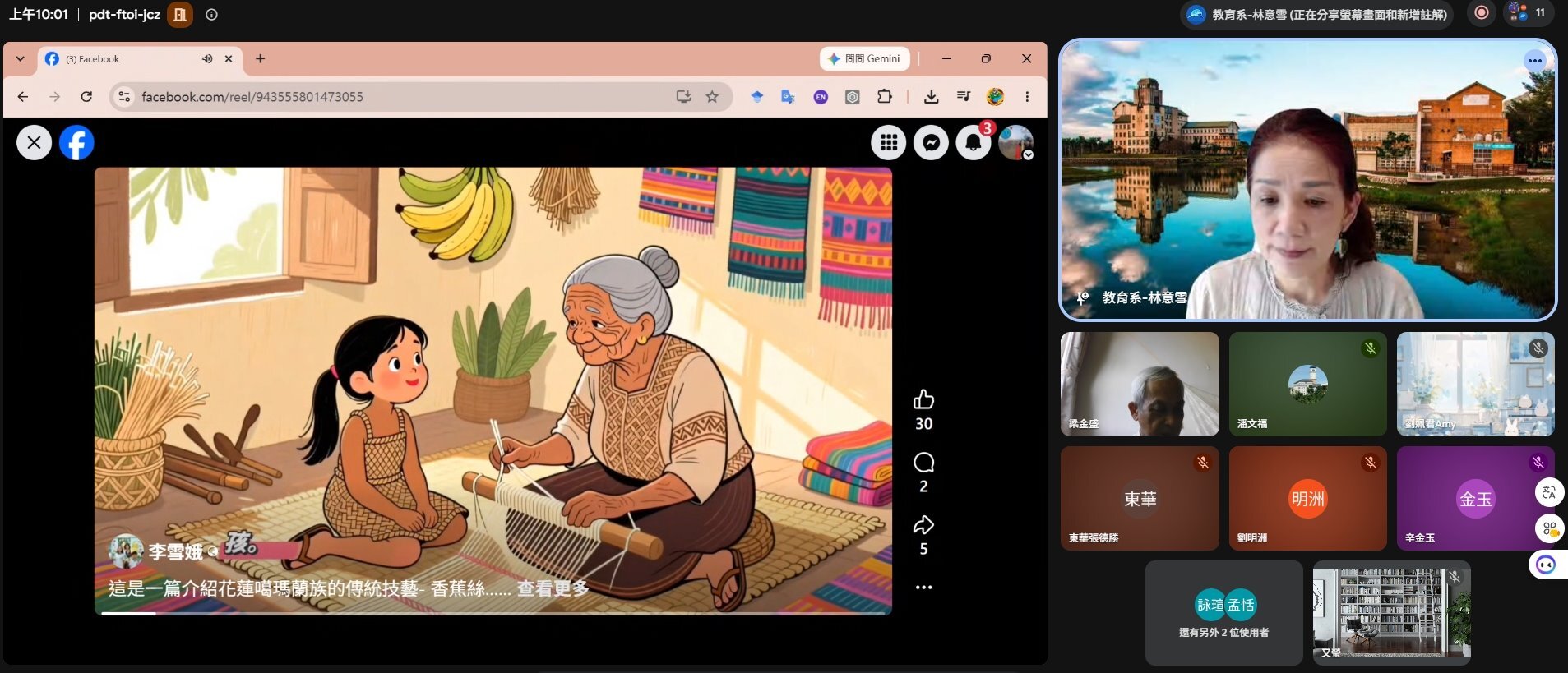
Task: Go to Facebook home via the logo
Action: 76,143
